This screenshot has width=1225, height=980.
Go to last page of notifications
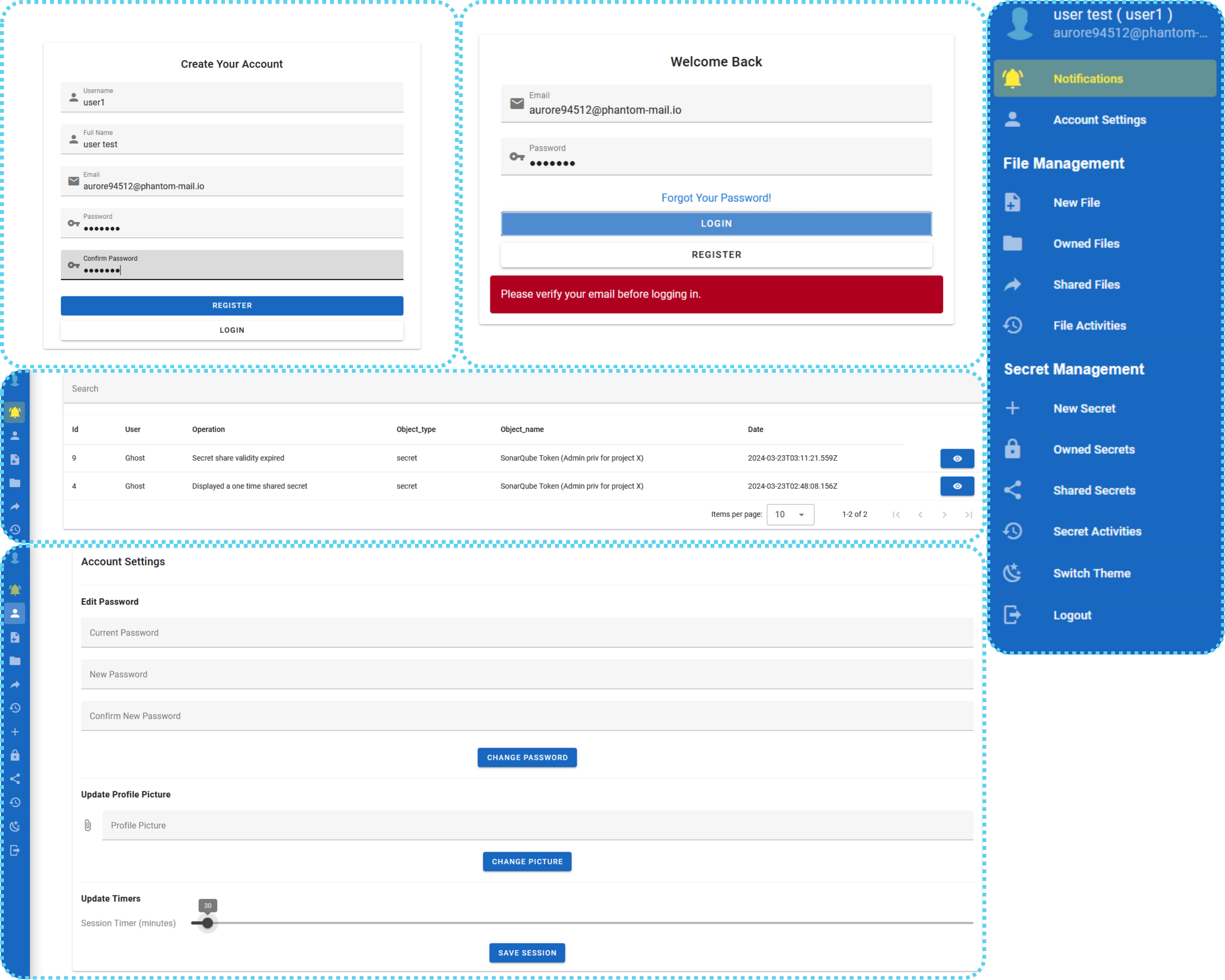969,515
